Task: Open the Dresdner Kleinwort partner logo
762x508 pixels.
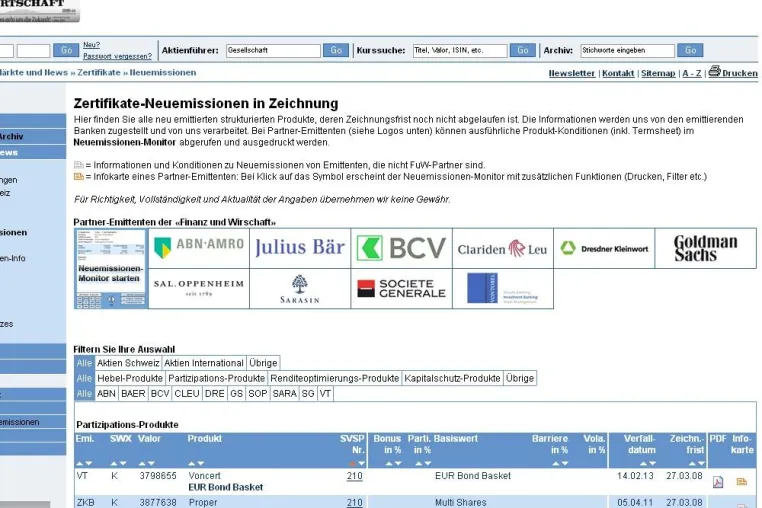Action: point(604,248)
